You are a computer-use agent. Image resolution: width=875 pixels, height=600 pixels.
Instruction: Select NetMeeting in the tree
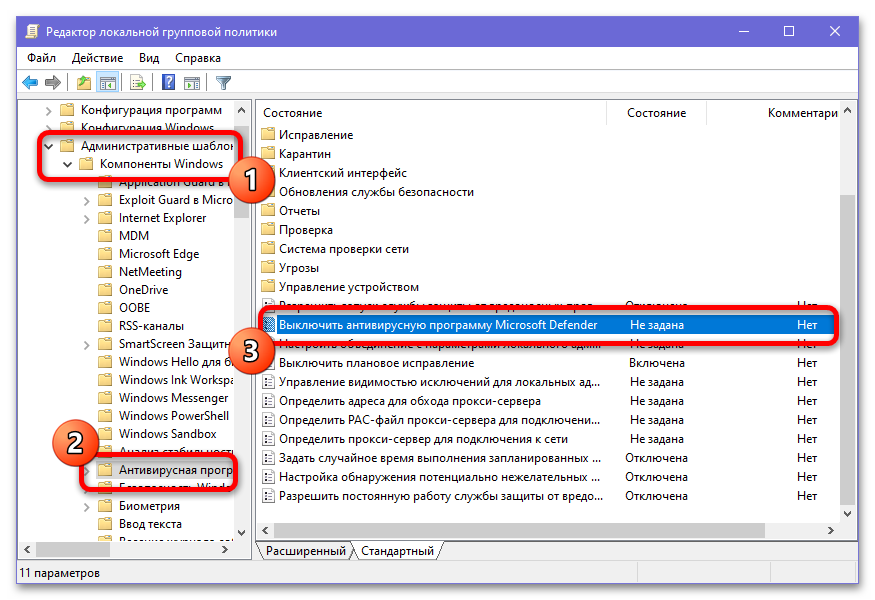click(150, 272)
